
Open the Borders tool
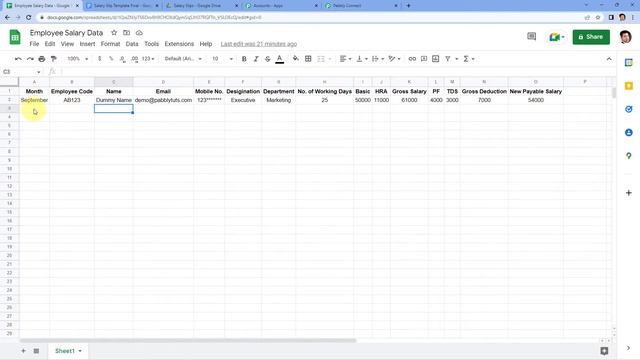pyautogui.click(x=308, y=59)
